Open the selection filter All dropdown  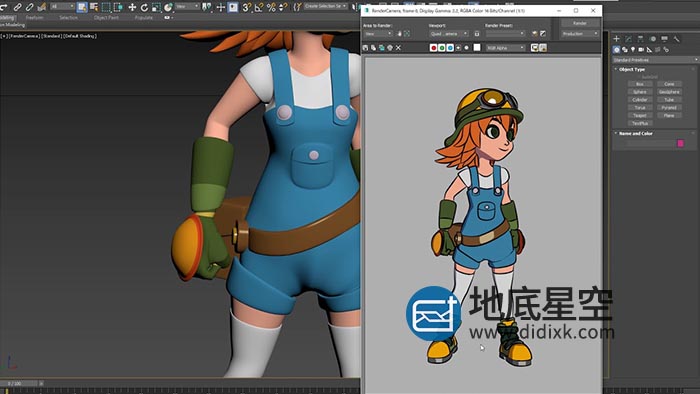pyautogui.click(x=62, y=7)
